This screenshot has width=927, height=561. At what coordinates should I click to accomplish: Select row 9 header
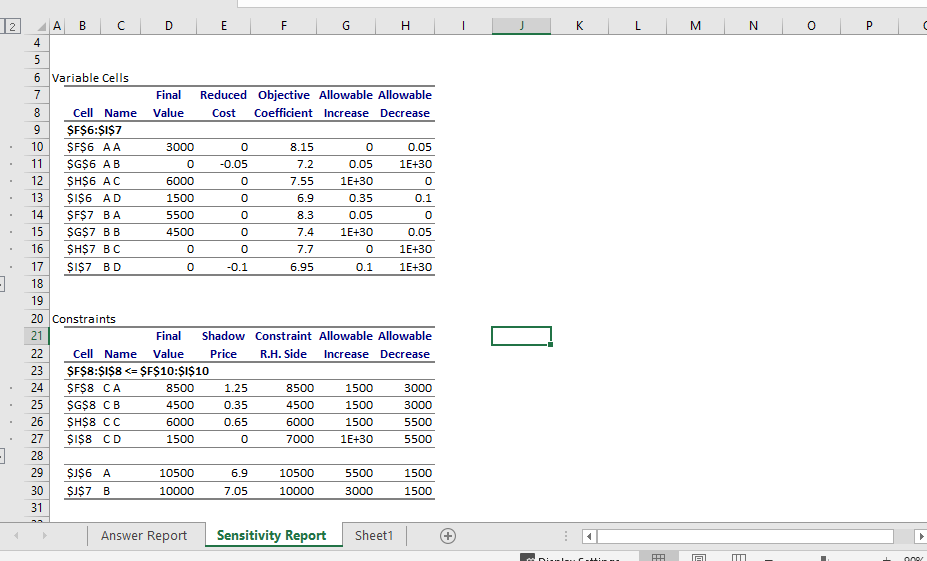pos(37,130)
